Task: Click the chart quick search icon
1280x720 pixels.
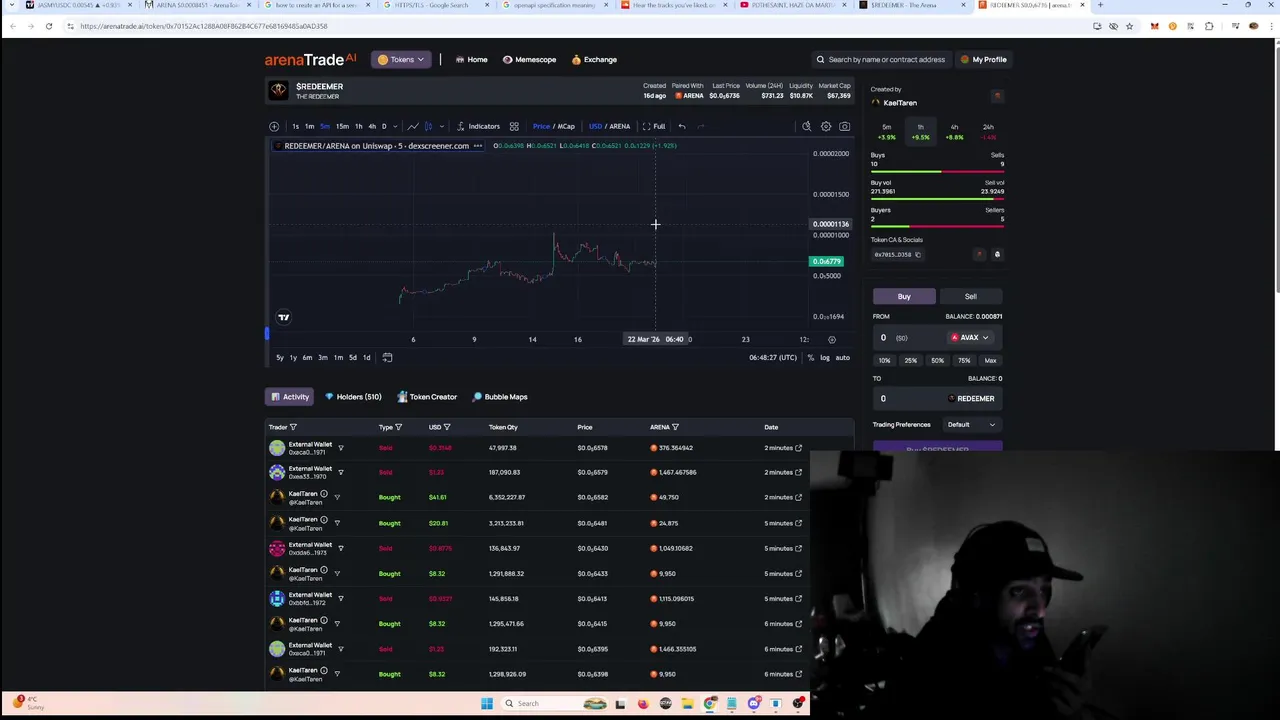Action: point(807,126)
